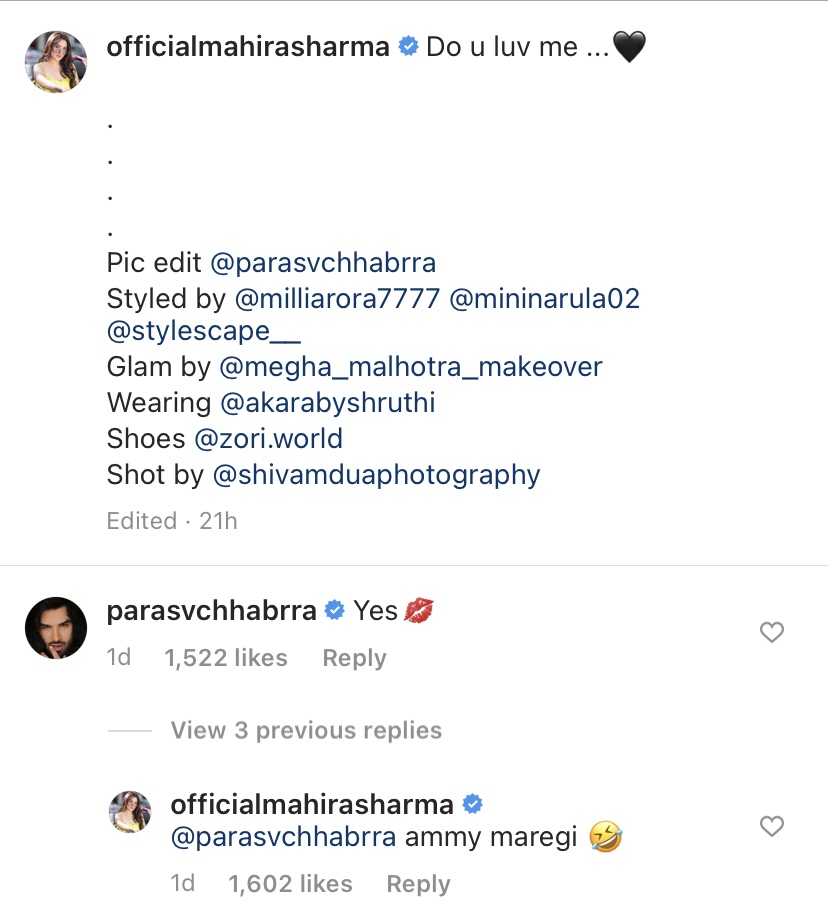The image size is (828, 917).
Task: Reply to the parasvchhabrra comment
Action: [354, 658]
